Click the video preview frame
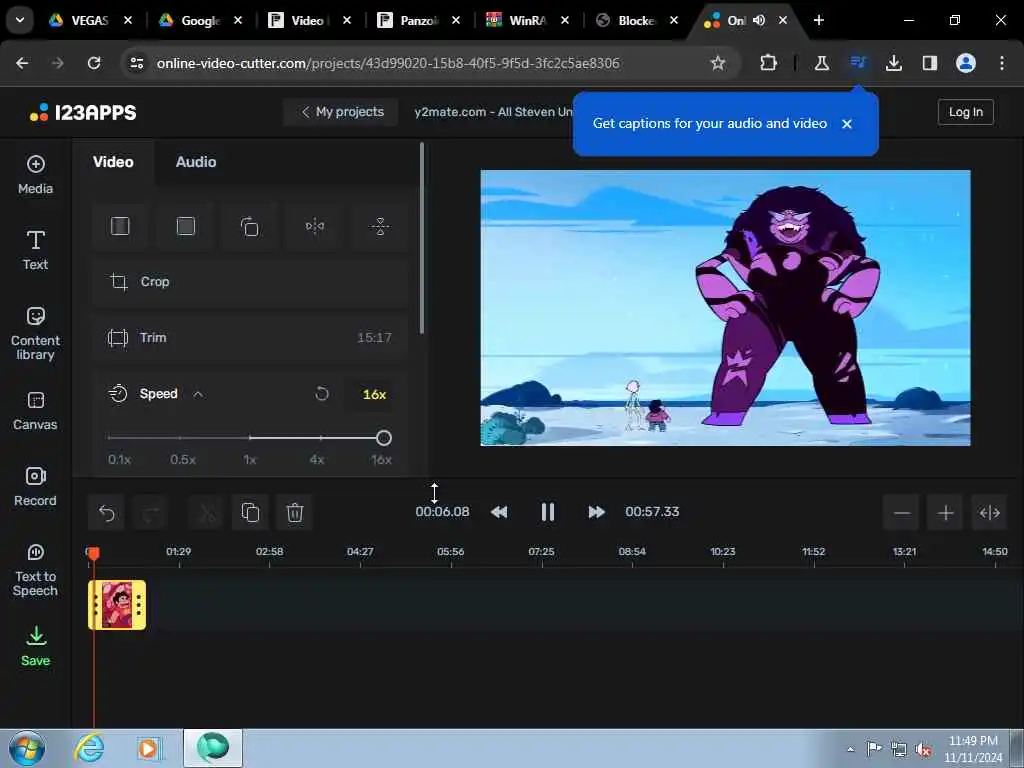The width and height of the screenshot is (1024, 768). [x=725, y=308]
